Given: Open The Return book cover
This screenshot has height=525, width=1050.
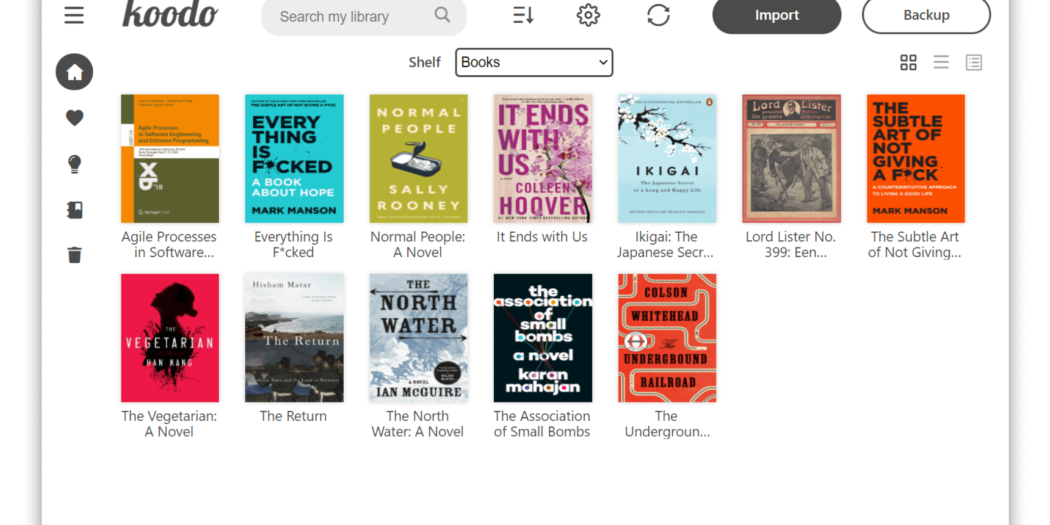Looking at the screenshot, I should [294, 338].
